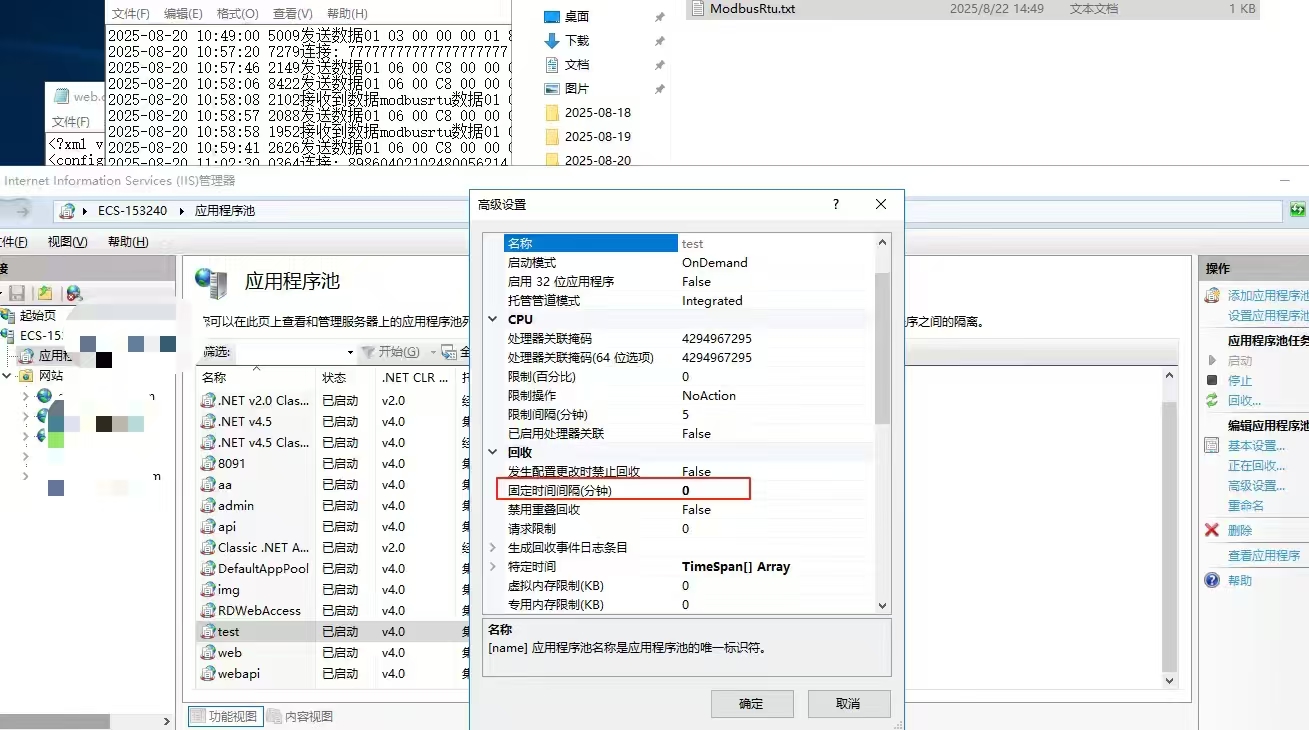Switch to the 功能视图 tab

pos(225,716)
